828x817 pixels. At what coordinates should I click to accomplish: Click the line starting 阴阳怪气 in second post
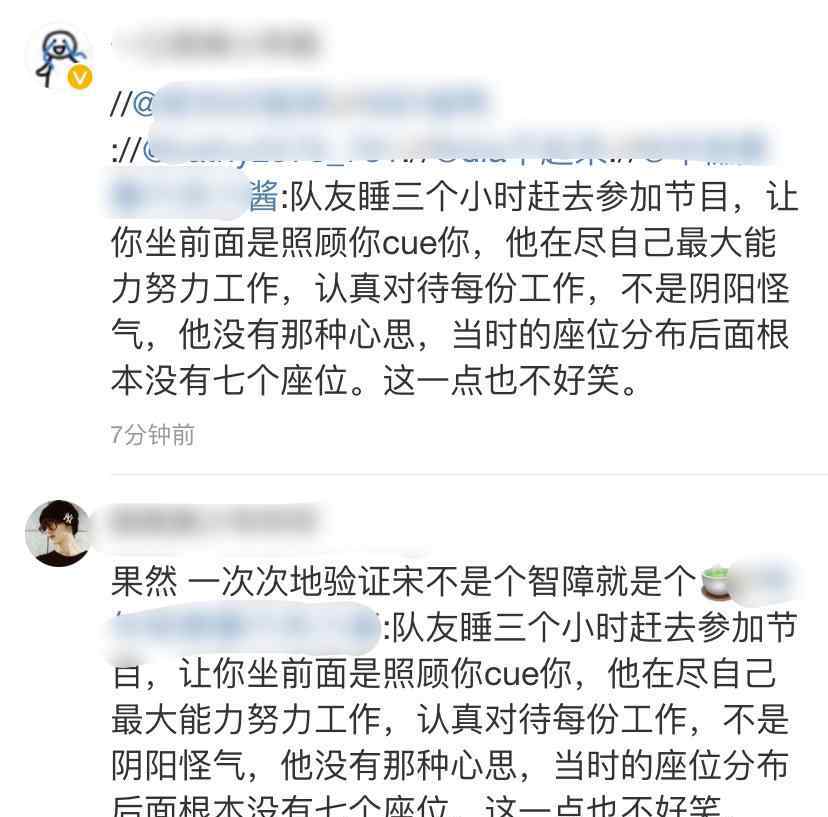(x=450, y=765)
